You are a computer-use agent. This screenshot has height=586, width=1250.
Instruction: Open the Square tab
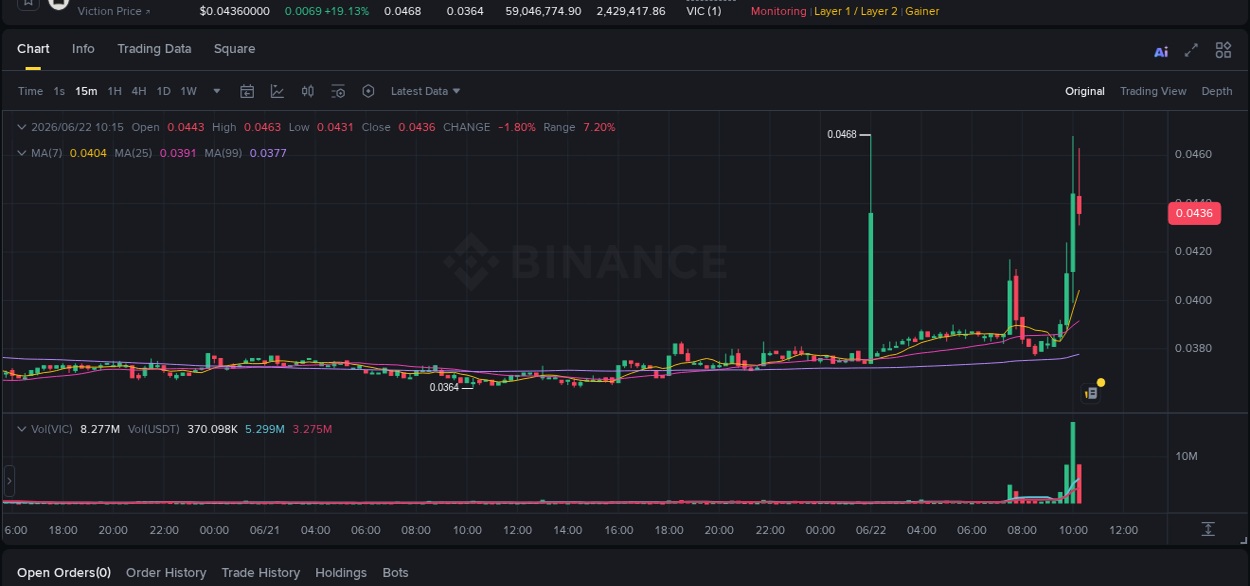point(234,49)
